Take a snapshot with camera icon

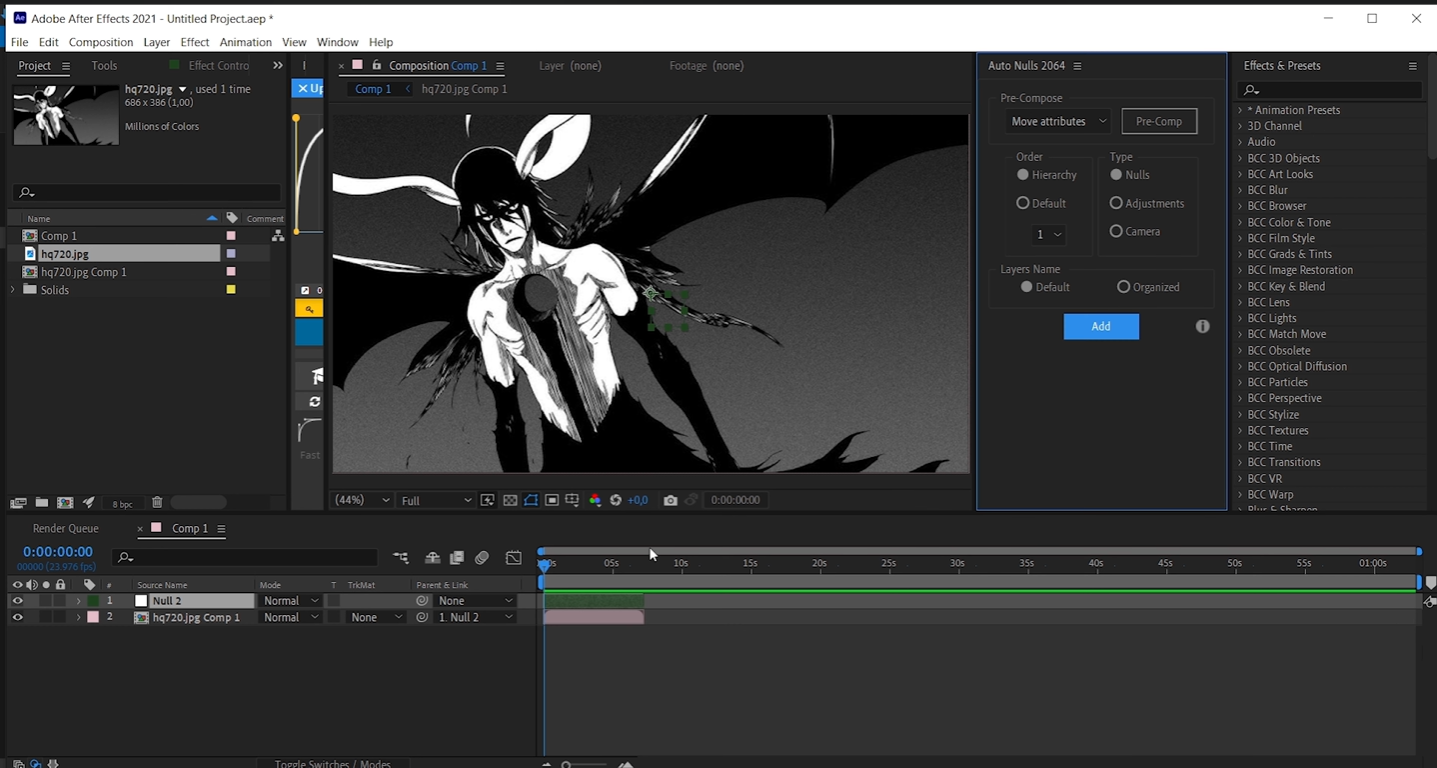coord(671,500)
